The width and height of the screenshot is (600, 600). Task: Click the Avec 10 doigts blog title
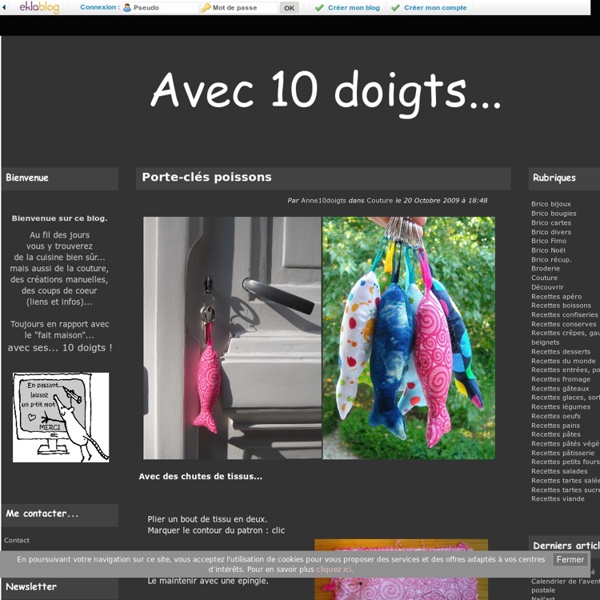(326, 92)
